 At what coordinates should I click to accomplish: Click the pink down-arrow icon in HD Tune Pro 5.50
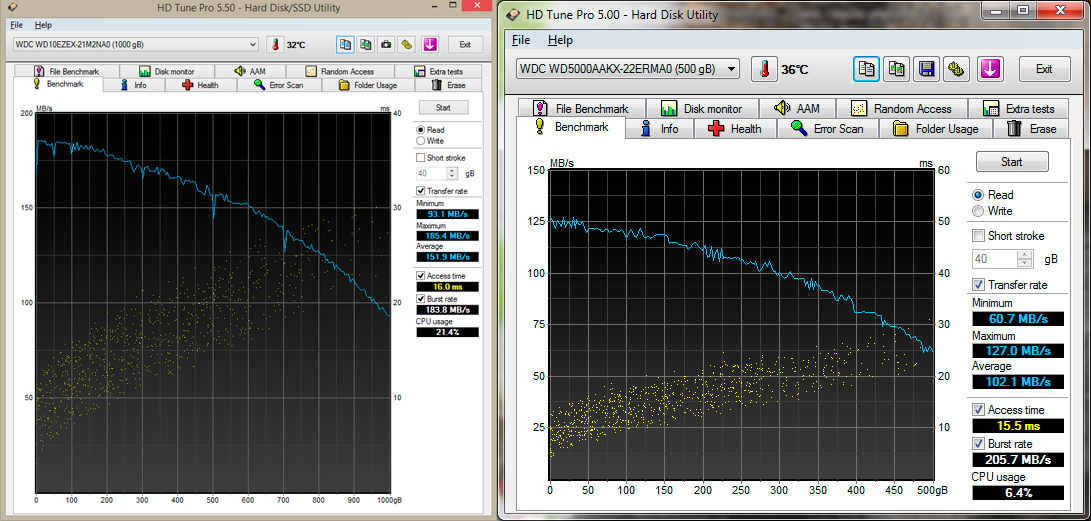(429, 44)
